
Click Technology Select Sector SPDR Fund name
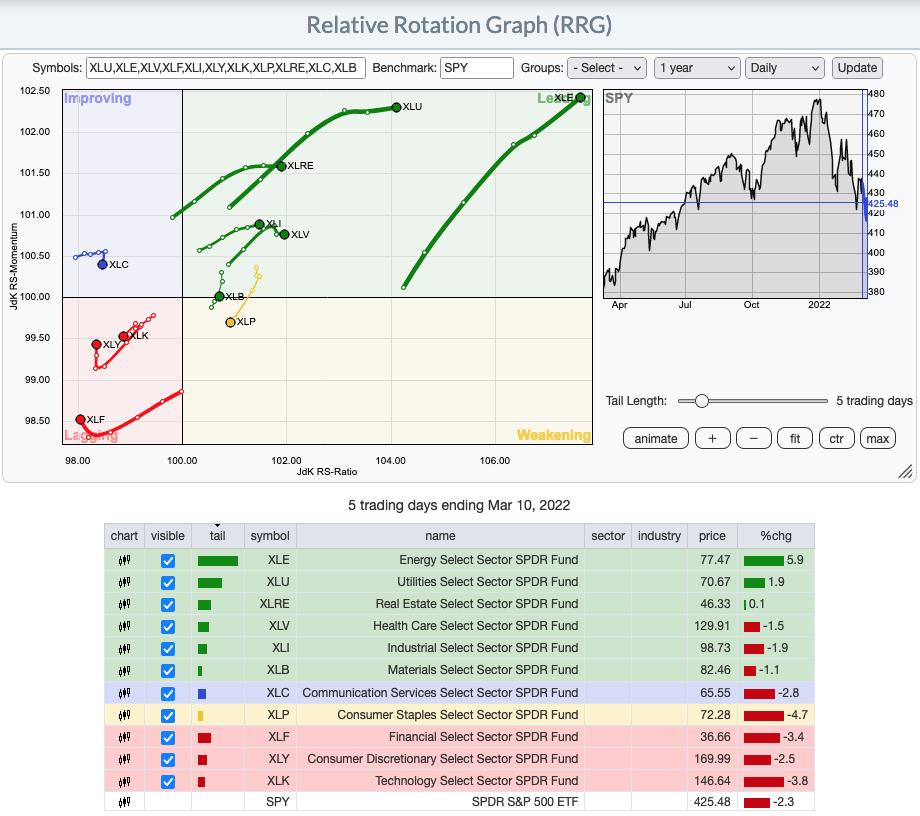coord(476,781)
